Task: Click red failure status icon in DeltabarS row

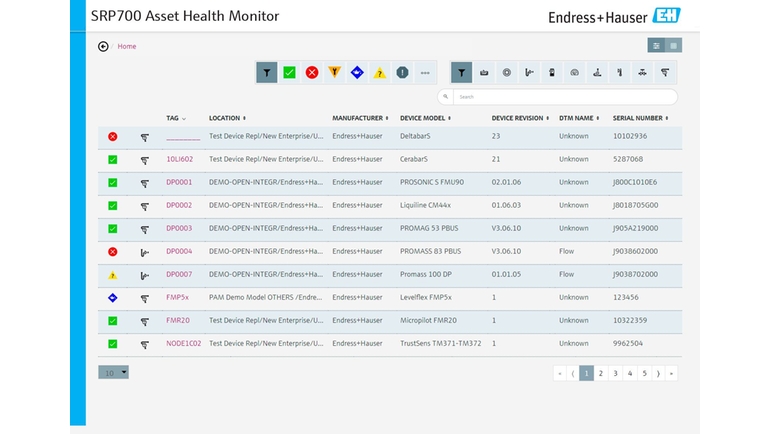Action: pyautogui.click(x=113, y=137)
